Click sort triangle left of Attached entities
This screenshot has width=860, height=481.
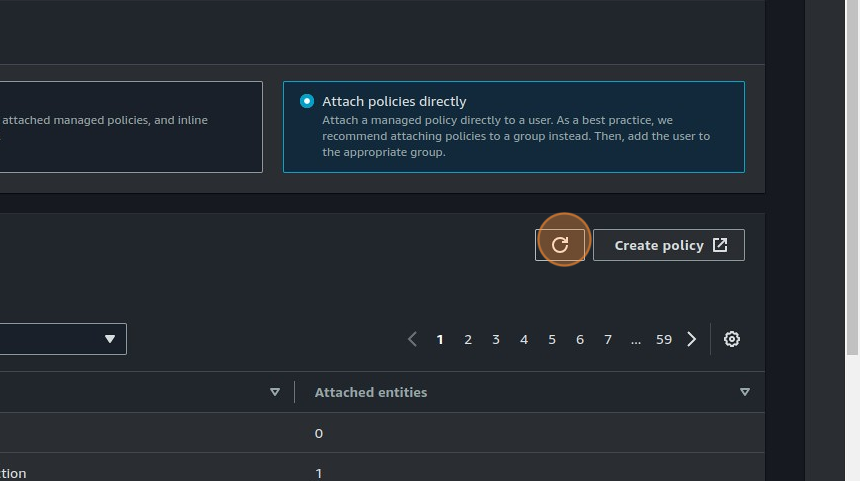click(275, 392)
